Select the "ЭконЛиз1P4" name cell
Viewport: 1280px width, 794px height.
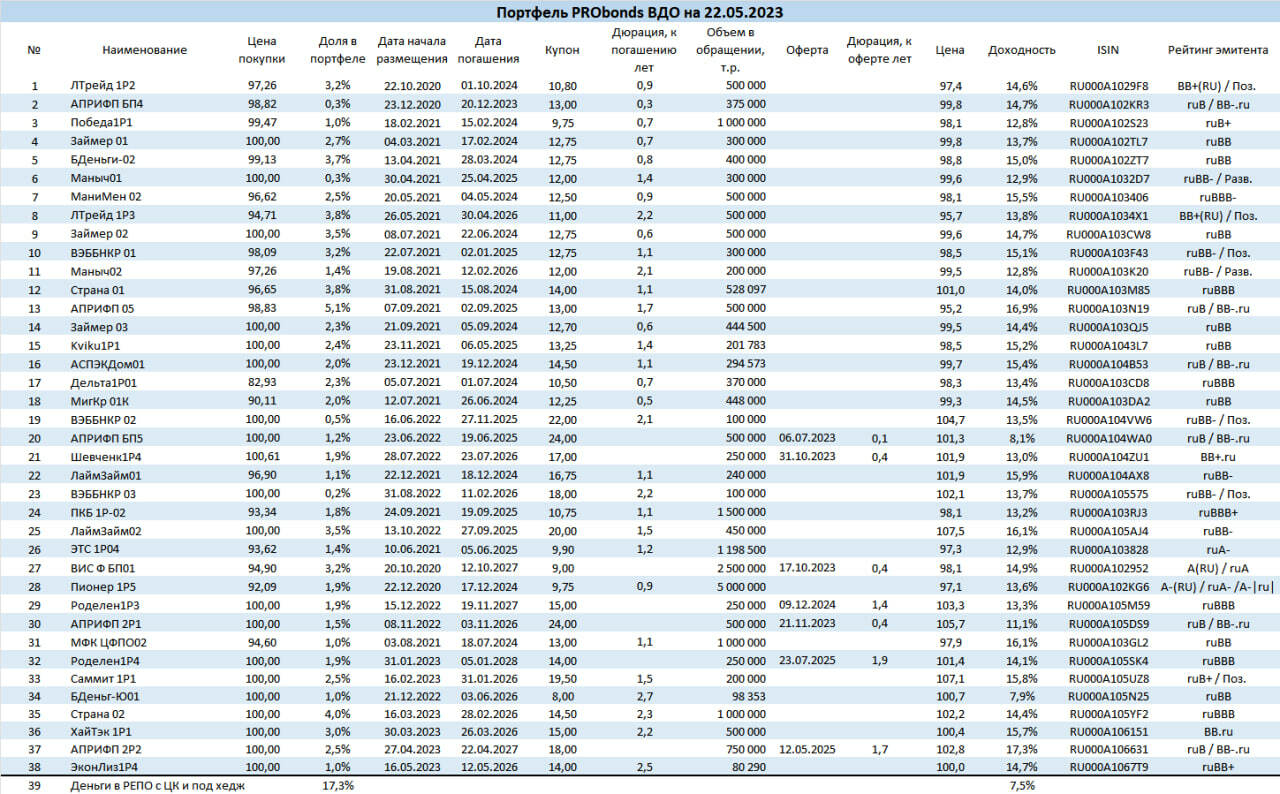pyautogui.click(x=105, y=767)
